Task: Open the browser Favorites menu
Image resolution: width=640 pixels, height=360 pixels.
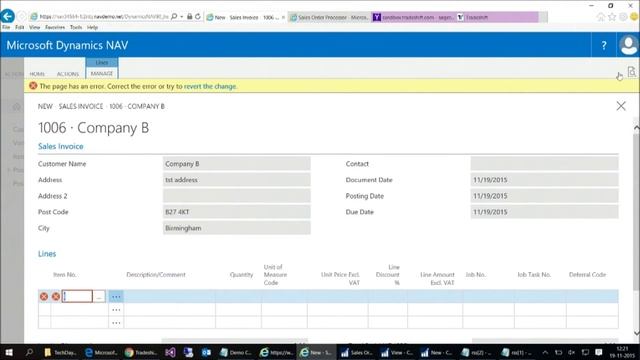Action: tap(55, 27)
